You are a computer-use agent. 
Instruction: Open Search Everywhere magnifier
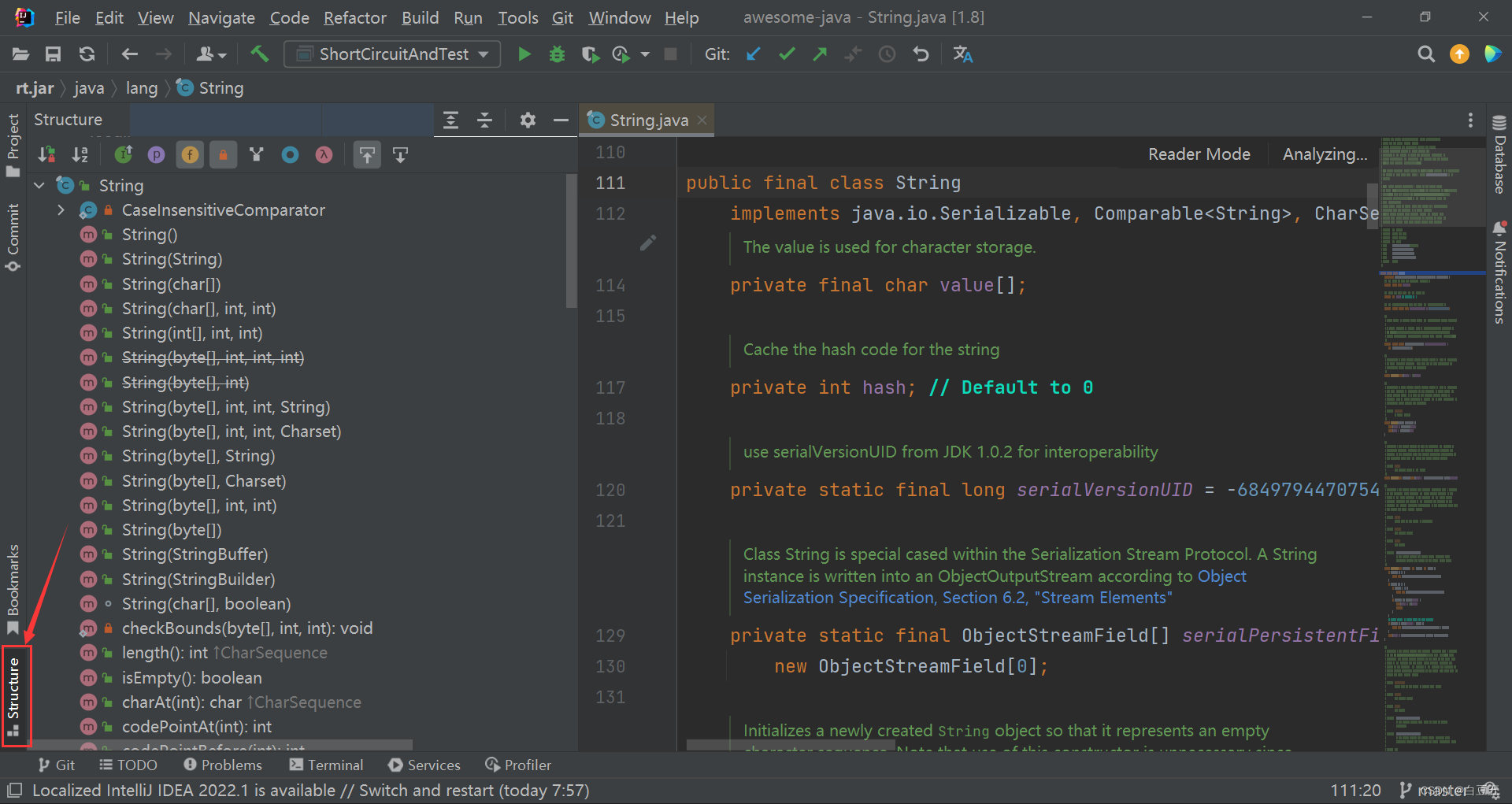1426,54
